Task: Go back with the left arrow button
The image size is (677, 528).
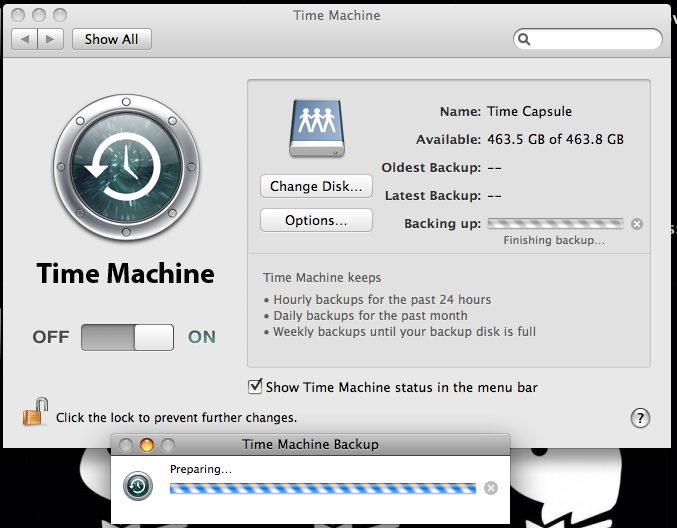Action: [x=25, y=39]
